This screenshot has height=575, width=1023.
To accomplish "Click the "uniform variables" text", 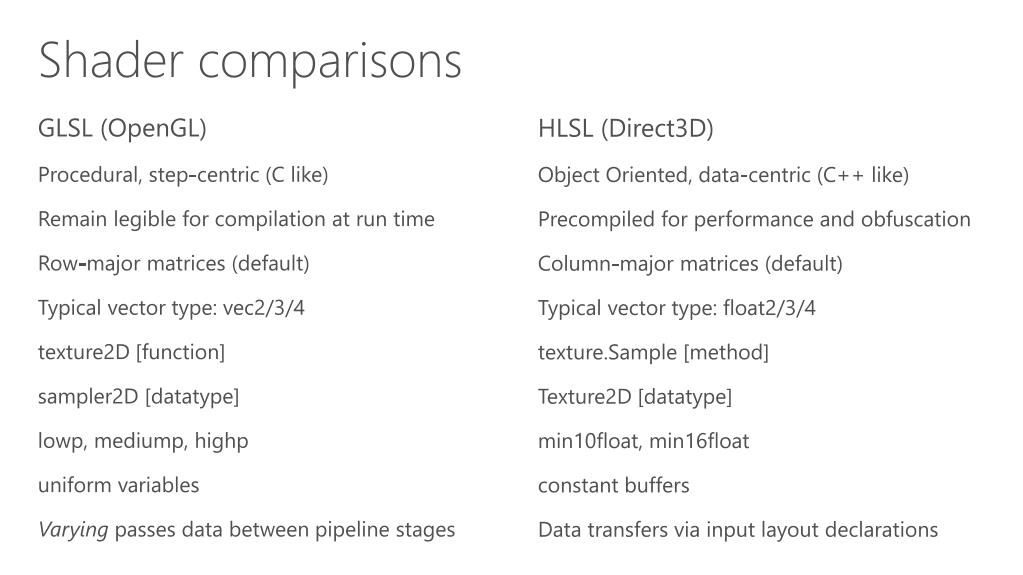I will pos(118,485).
